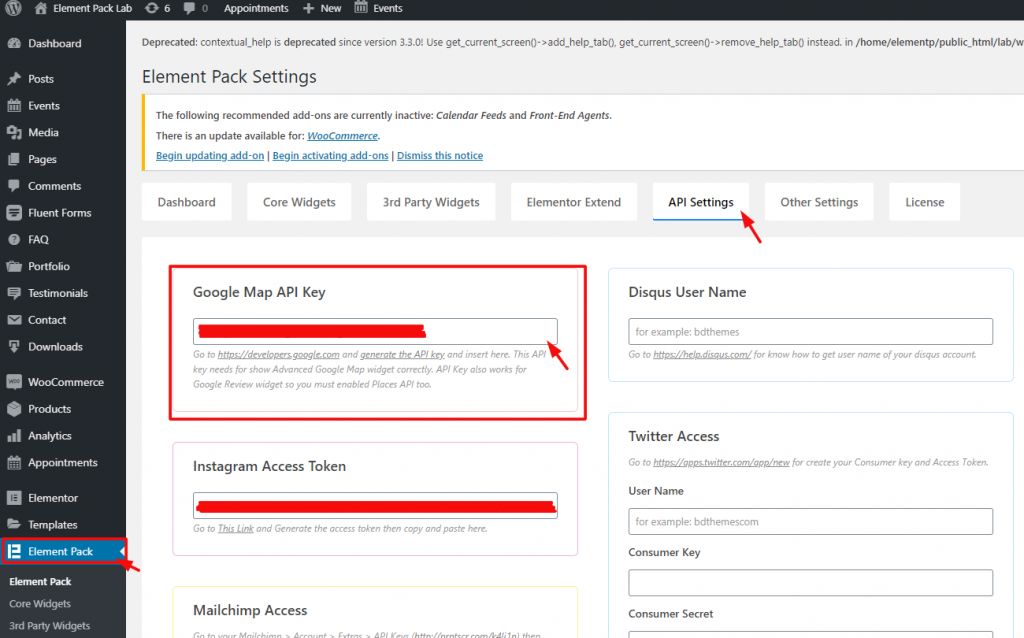
Task: Switch to the License tab
Action: point(924,202)
